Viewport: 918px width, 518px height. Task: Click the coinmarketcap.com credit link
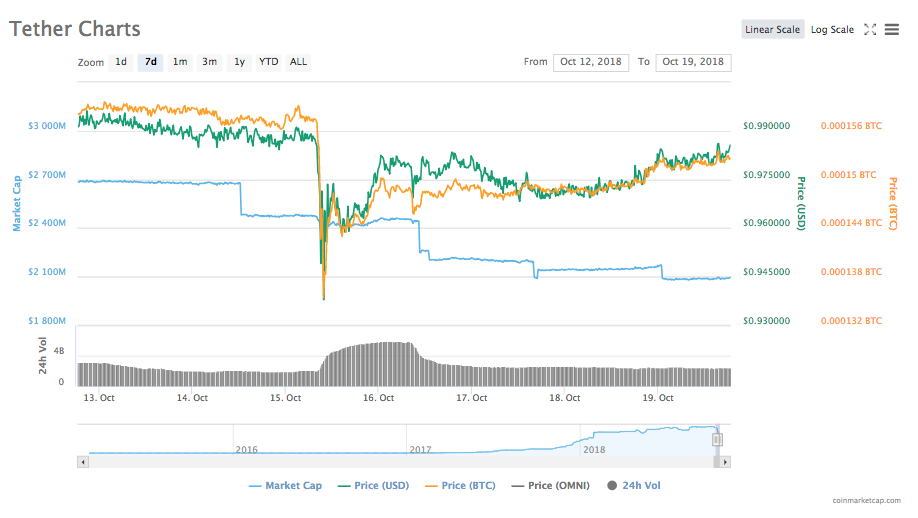[866, 500]
